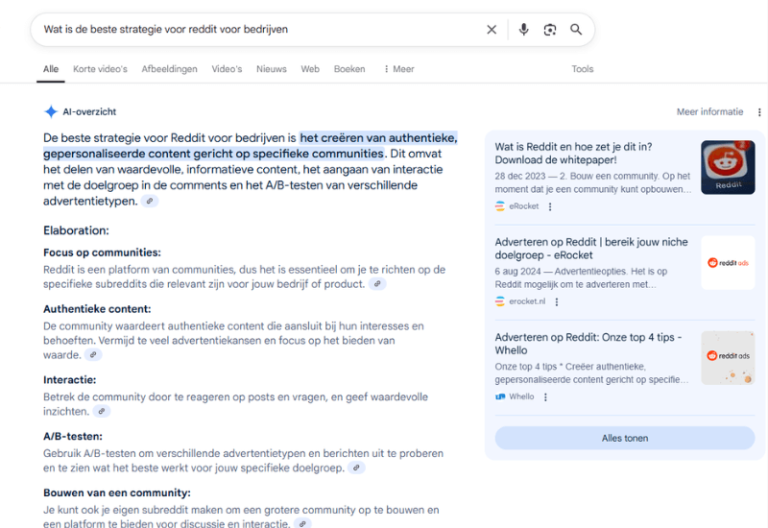
Task: Click the 'Authentieke content:' heading
Action: (x=97, y=309)
